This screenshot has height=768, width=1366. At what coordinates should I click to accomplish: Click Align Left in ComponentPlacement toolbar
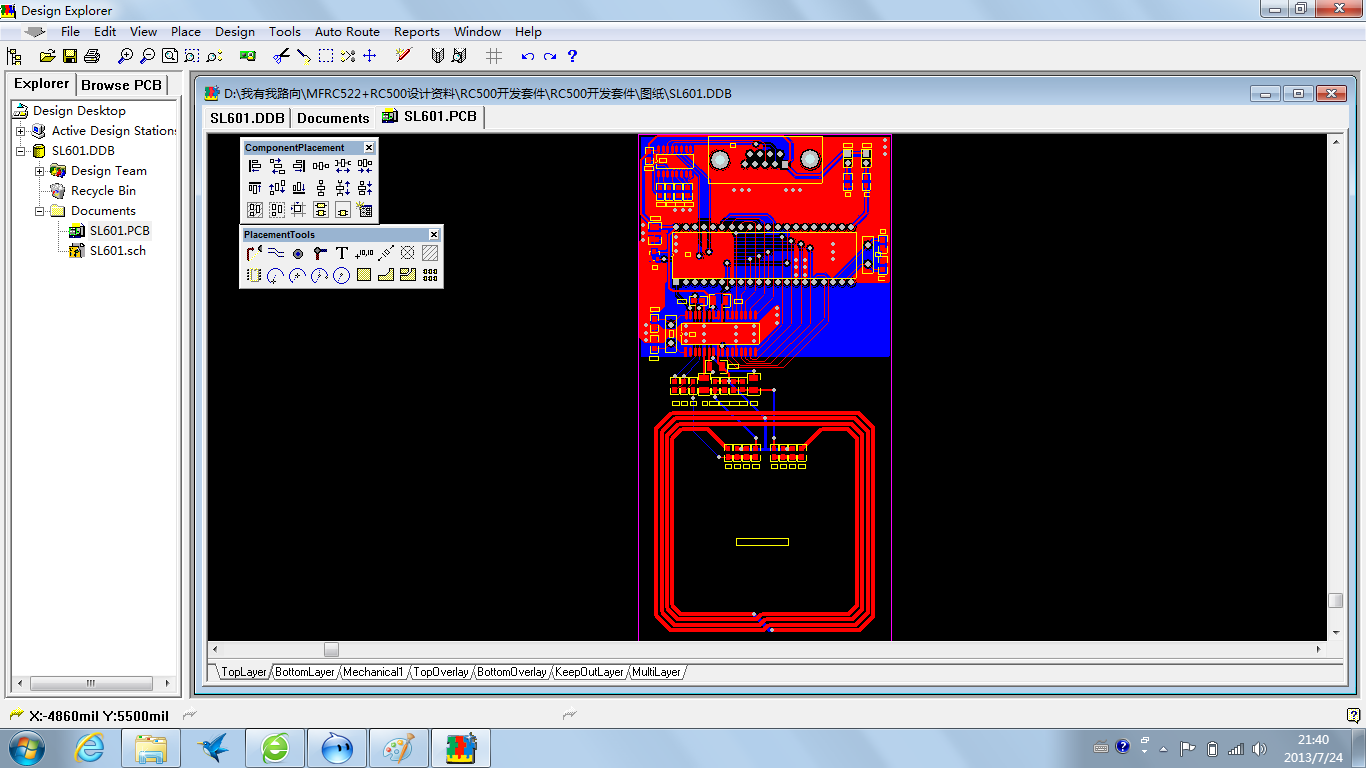click(255, 166)
